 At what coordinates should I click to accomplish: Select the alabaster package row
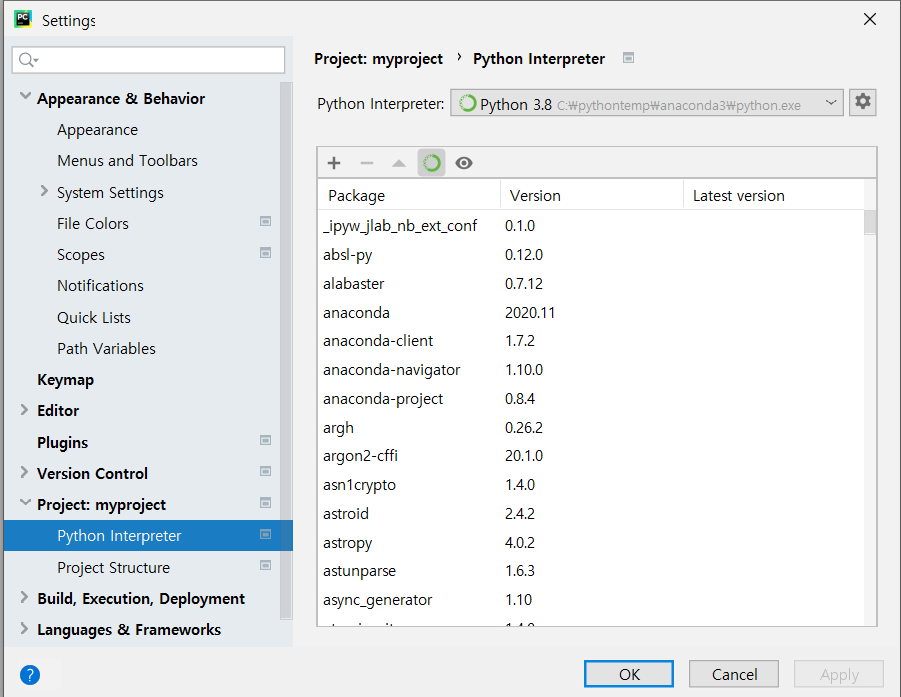[x=591, y=283]
